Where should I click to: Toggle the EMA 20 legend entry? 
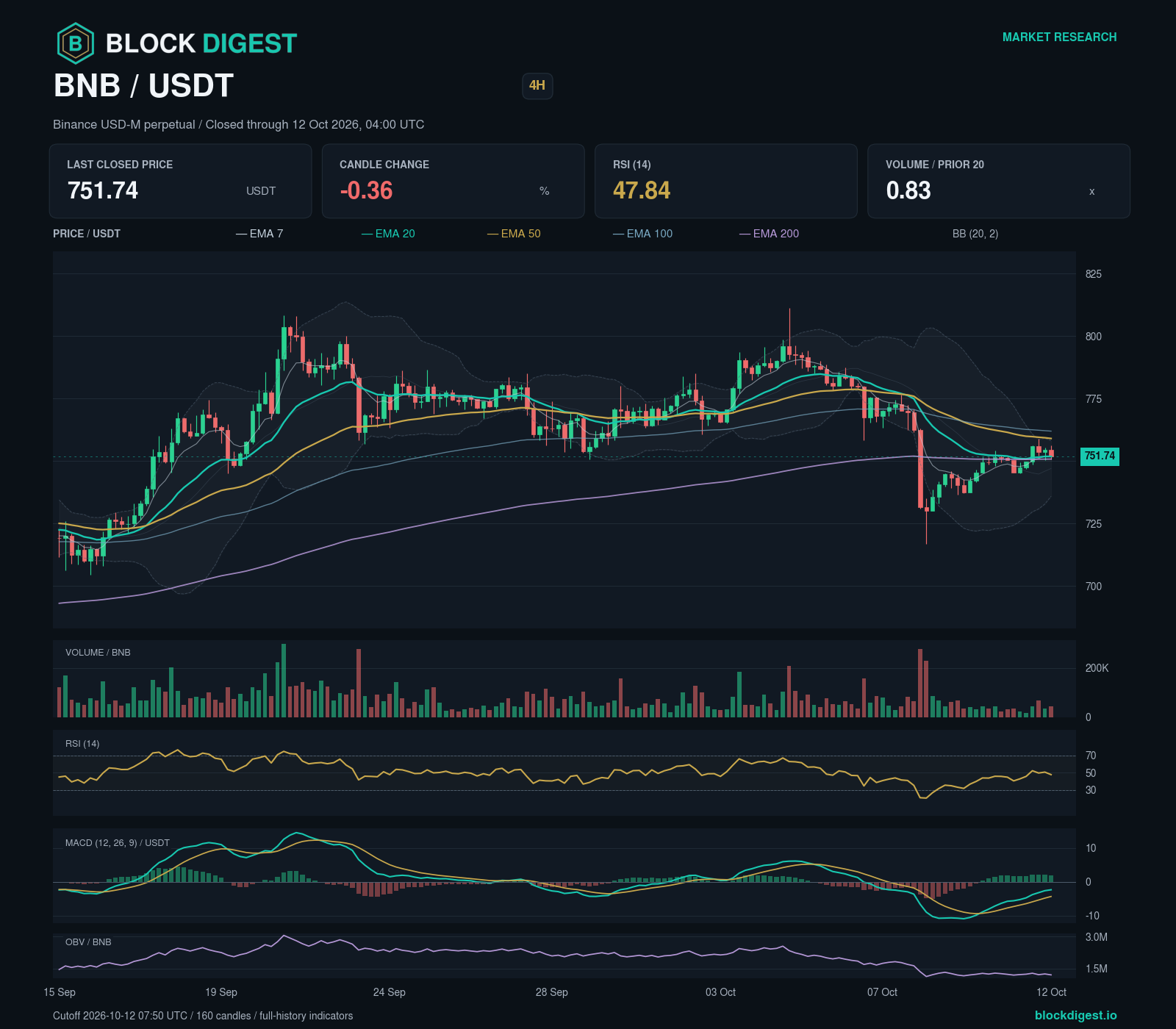pyautogui.click(x=388, y=234)
